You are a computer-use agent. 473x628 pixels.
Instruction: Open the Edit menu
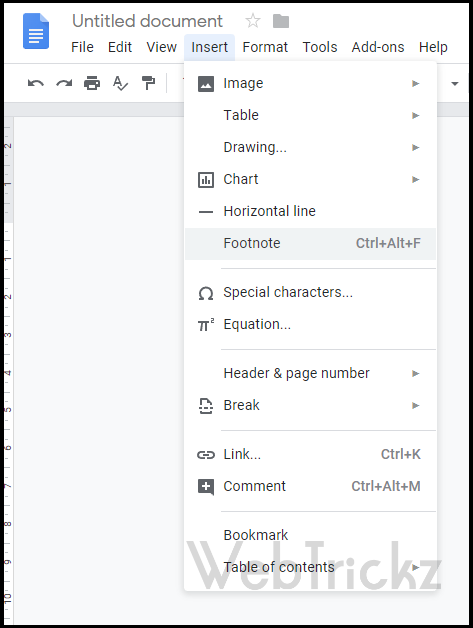pyautogui.click(x=120, y=47)
